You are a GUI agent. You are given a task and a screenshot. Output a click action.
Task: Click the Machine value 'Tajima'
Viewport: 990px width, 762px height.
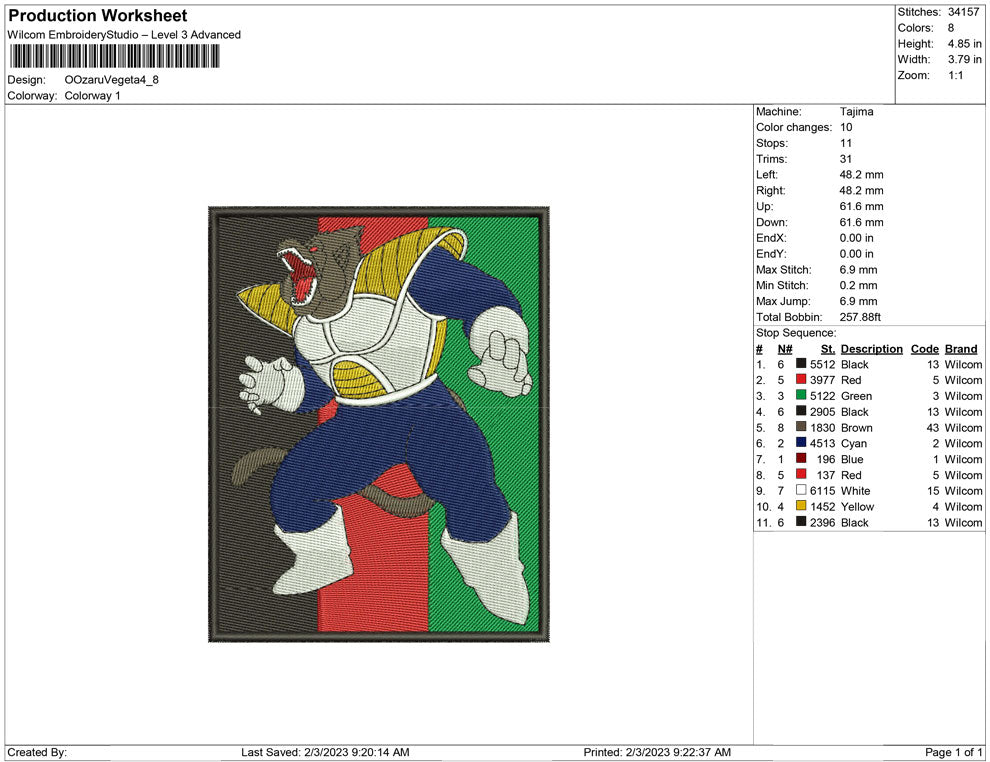857,111
